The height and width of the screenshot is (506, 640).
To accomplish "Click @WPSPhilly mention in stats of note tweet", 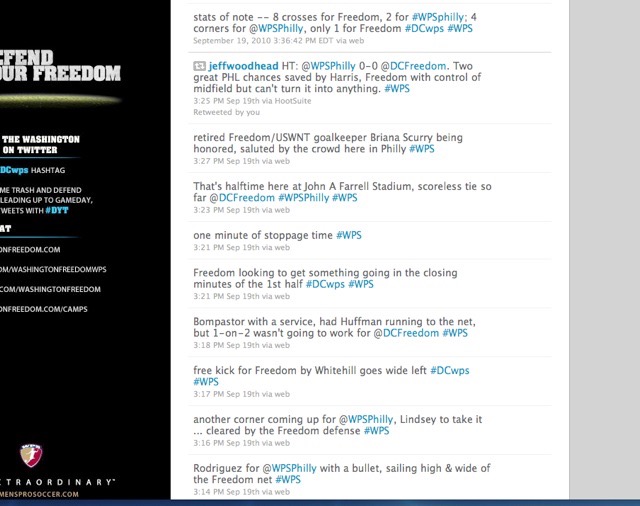I will coord(276,29).
